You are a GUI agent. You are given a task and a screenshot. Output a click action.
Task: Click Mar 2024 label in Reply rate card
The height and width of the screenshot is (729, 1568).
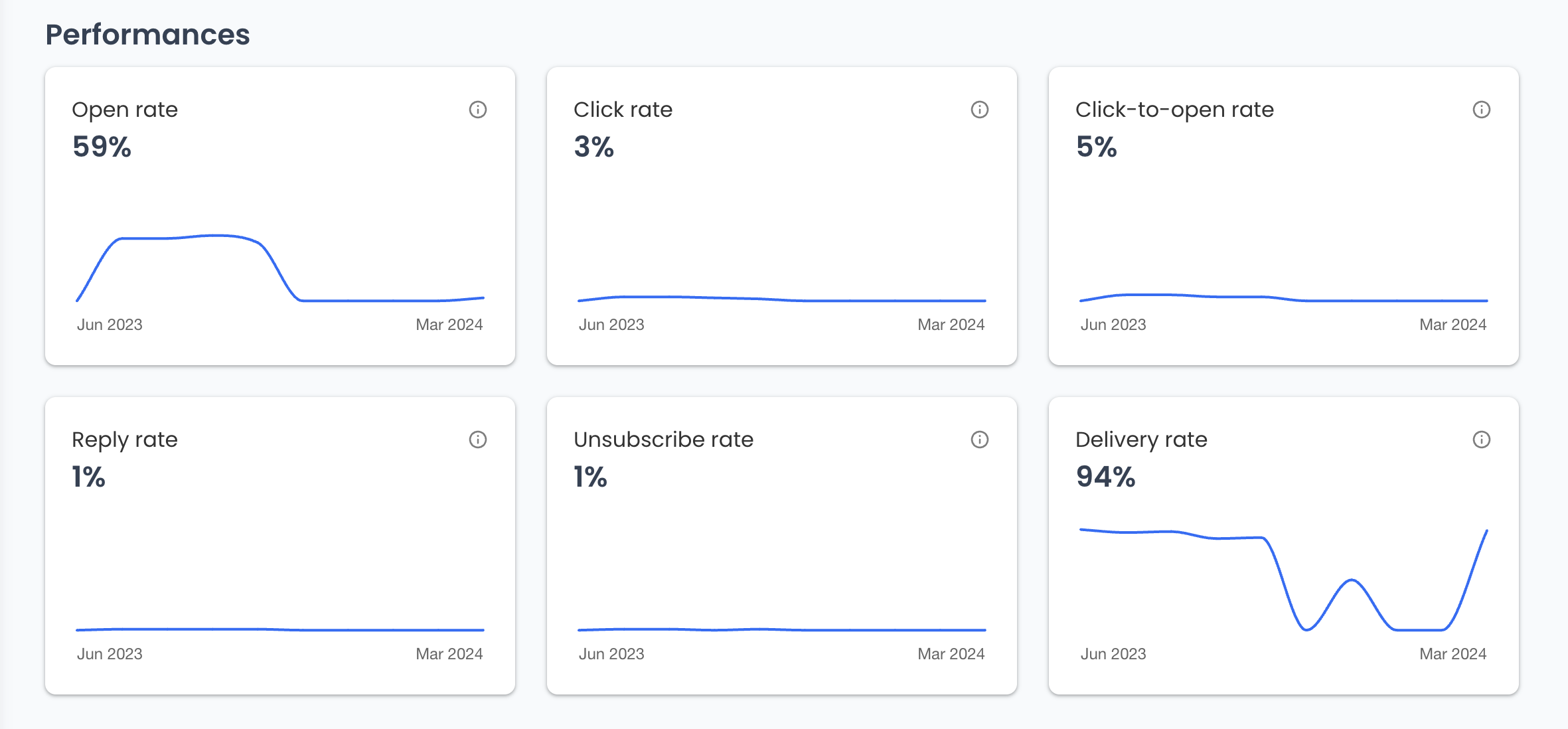pos(449,654)
